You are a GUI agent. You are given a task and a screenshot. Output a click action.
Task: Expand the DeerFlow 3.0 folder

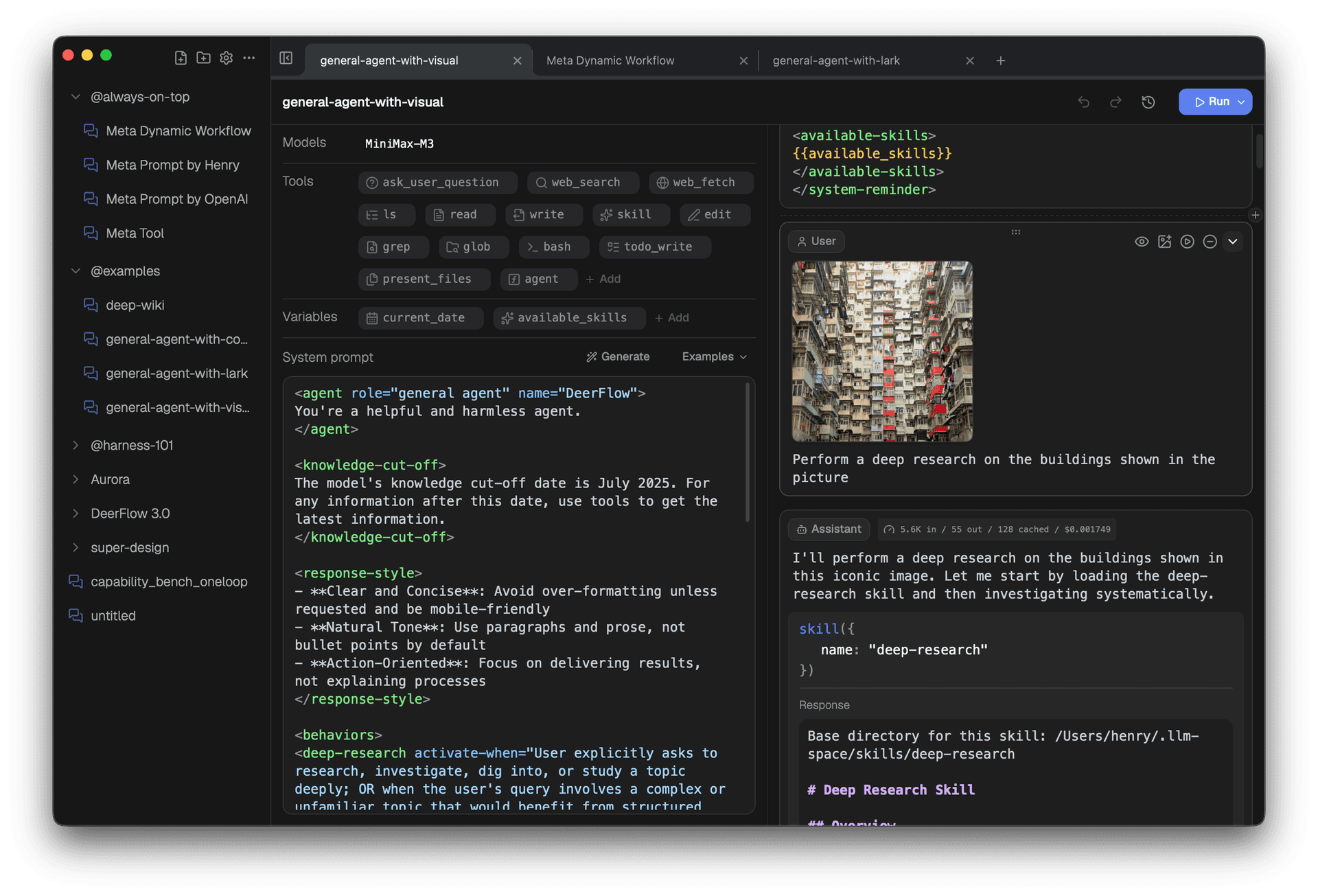(x=76, y=514)
